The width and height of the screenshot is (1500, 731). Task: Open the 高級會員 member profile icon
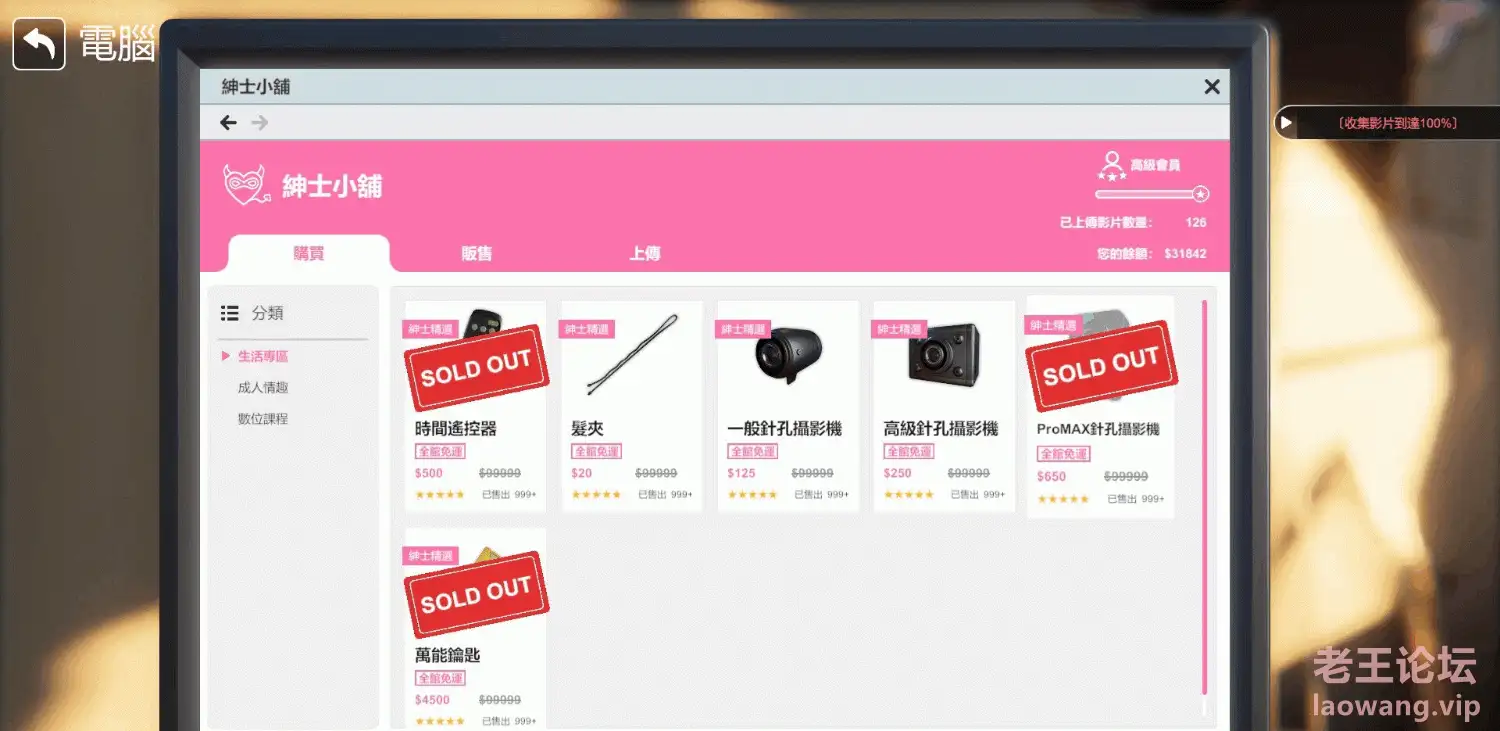pyautogui.click(x=1112, y=165)
